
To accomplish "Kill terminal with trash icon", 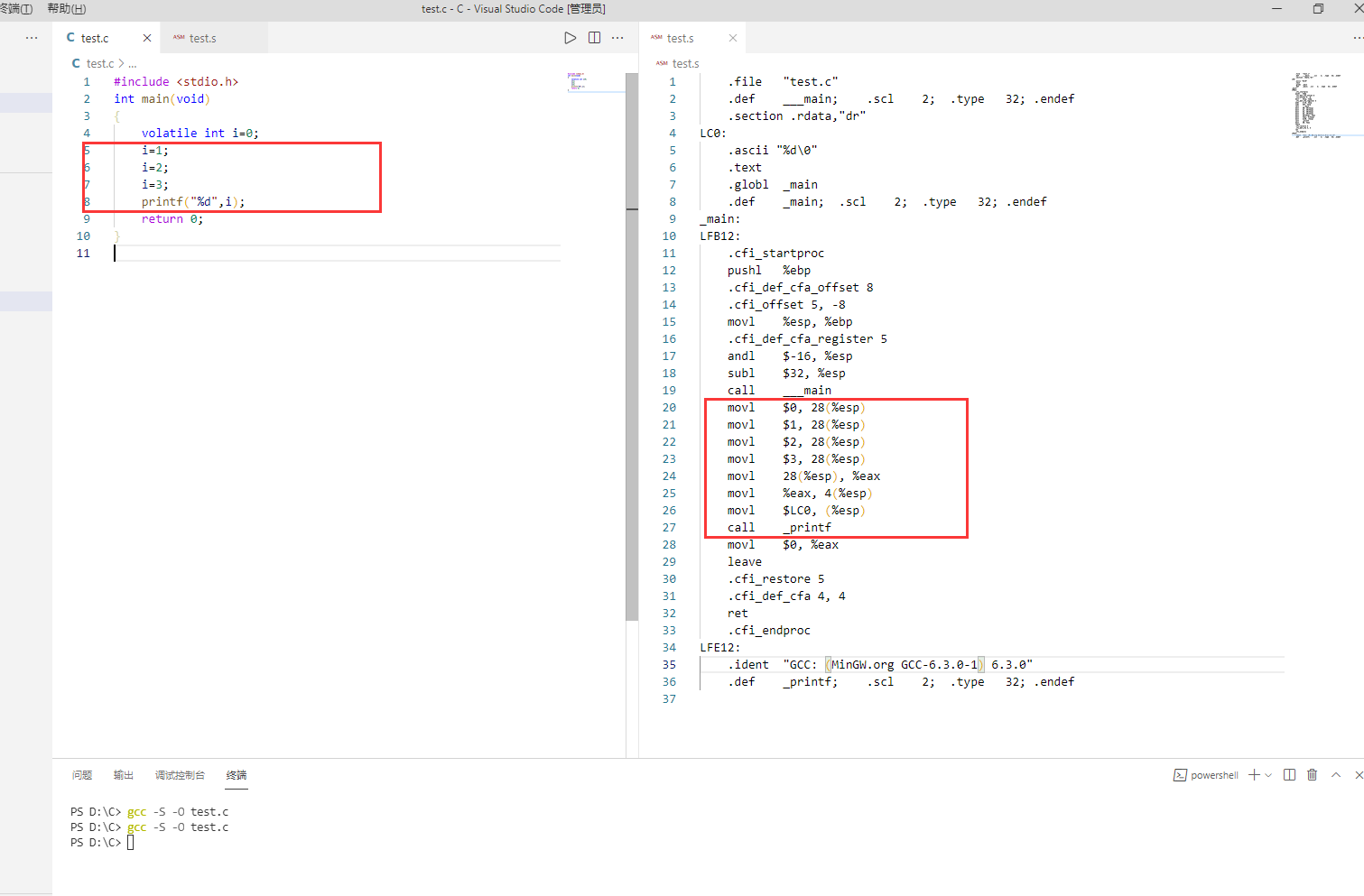I will (x=1313, y=775).
